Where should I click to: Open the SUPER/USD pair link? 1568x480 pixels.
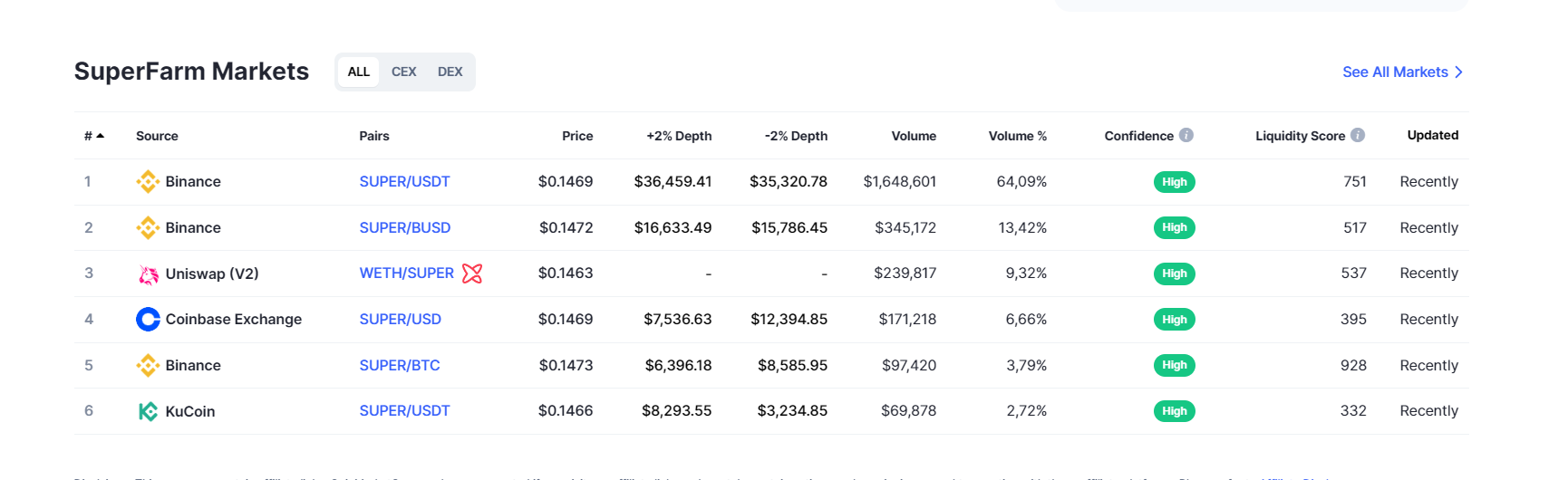[x=401, y=320]
